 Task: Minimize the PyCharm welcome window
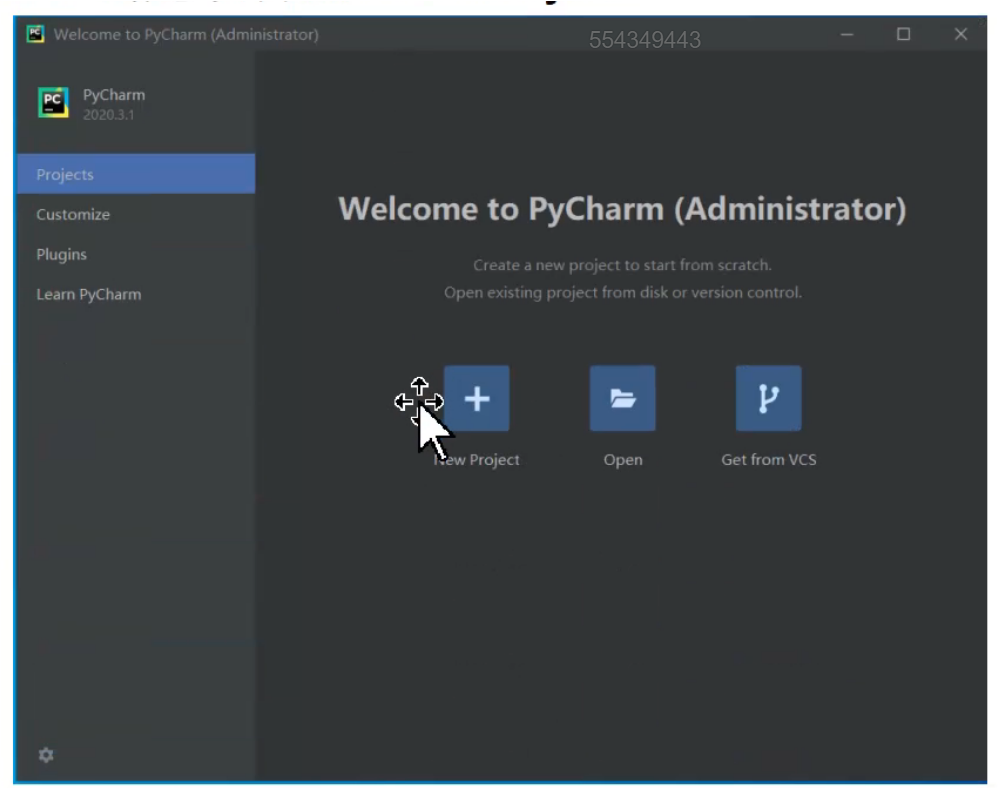[846, 35]
